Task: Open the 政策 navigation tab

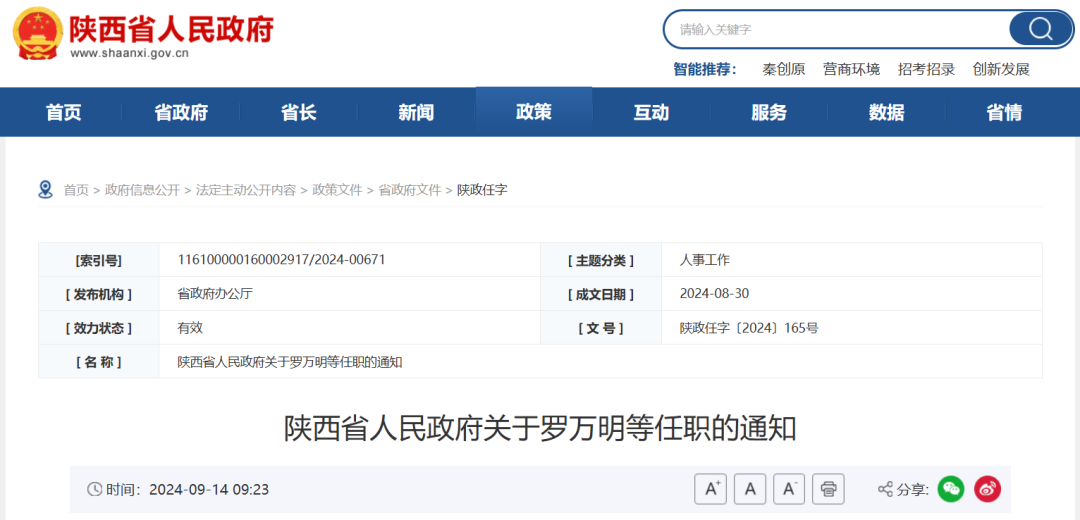Action: pyautogui.click(x=534, y=112)
